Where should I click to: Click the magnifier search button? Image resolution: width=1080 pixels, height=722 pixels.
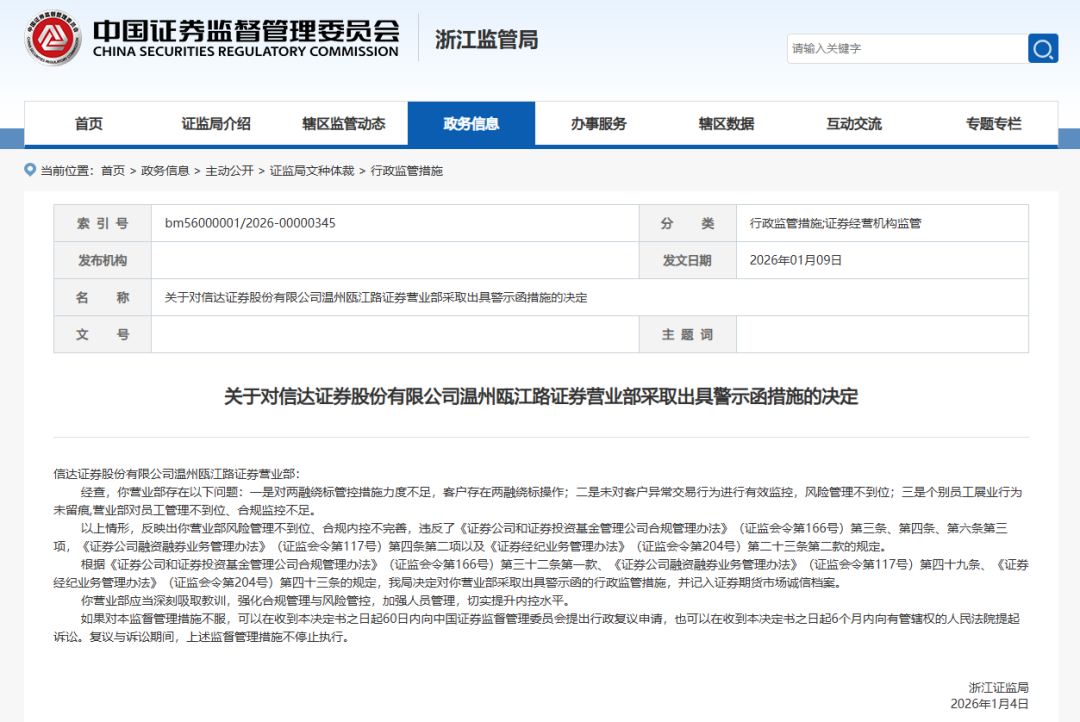pyautogui.click(x=1043, y=48)
